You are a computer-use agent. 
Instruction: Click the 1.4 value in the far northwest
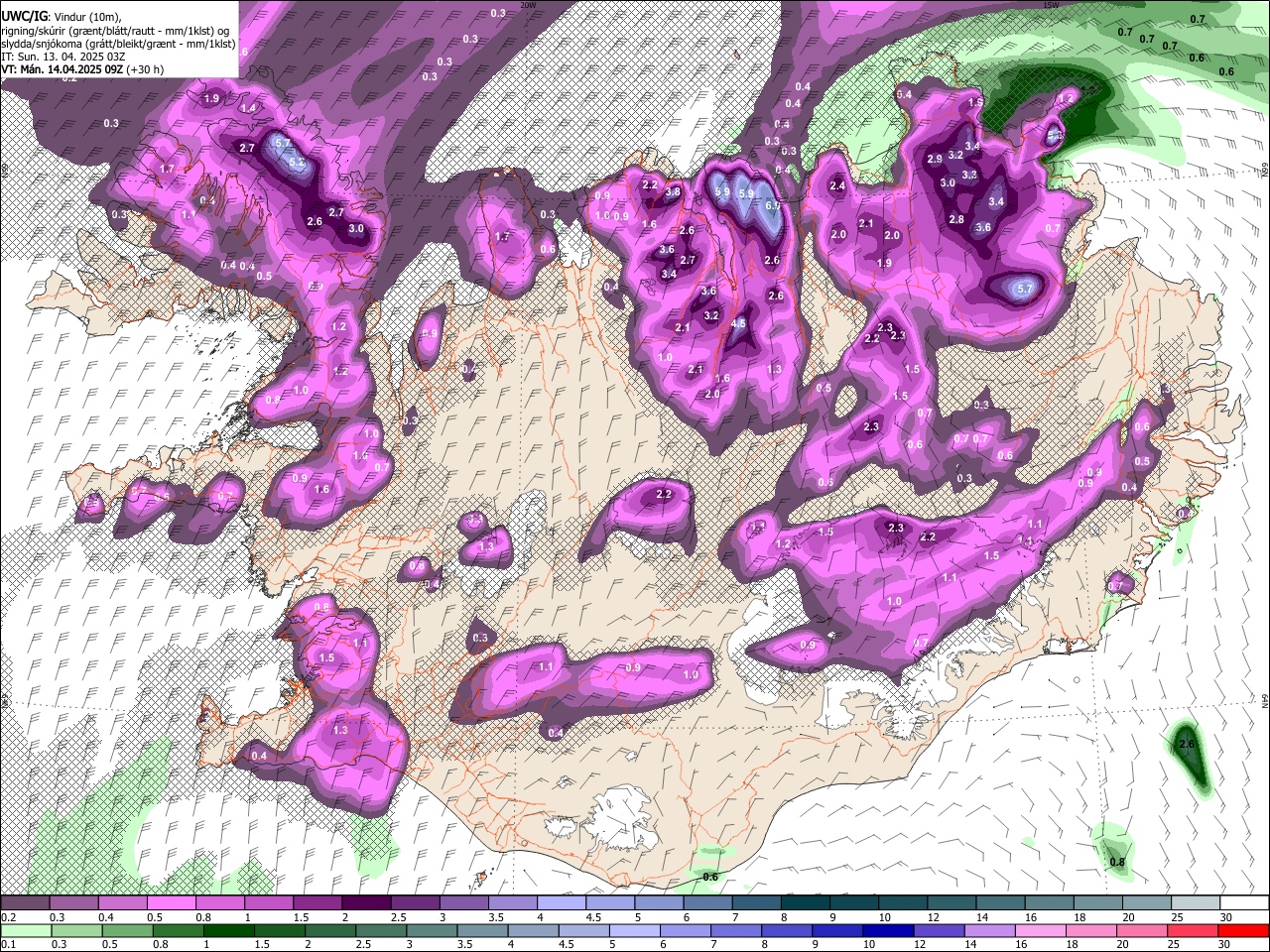(248, 108)
